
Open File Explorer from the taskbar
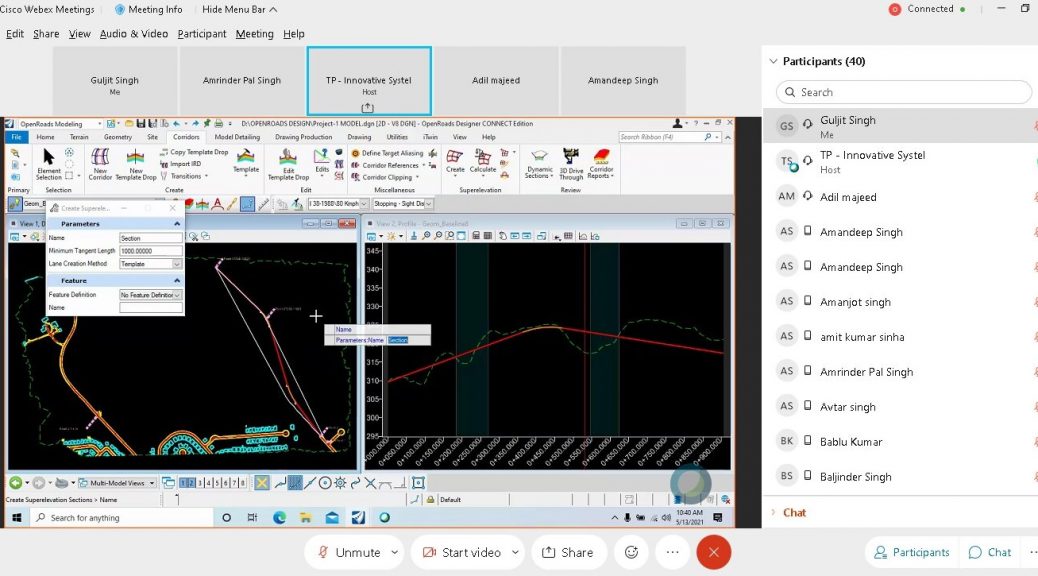(x=305, y=517)
